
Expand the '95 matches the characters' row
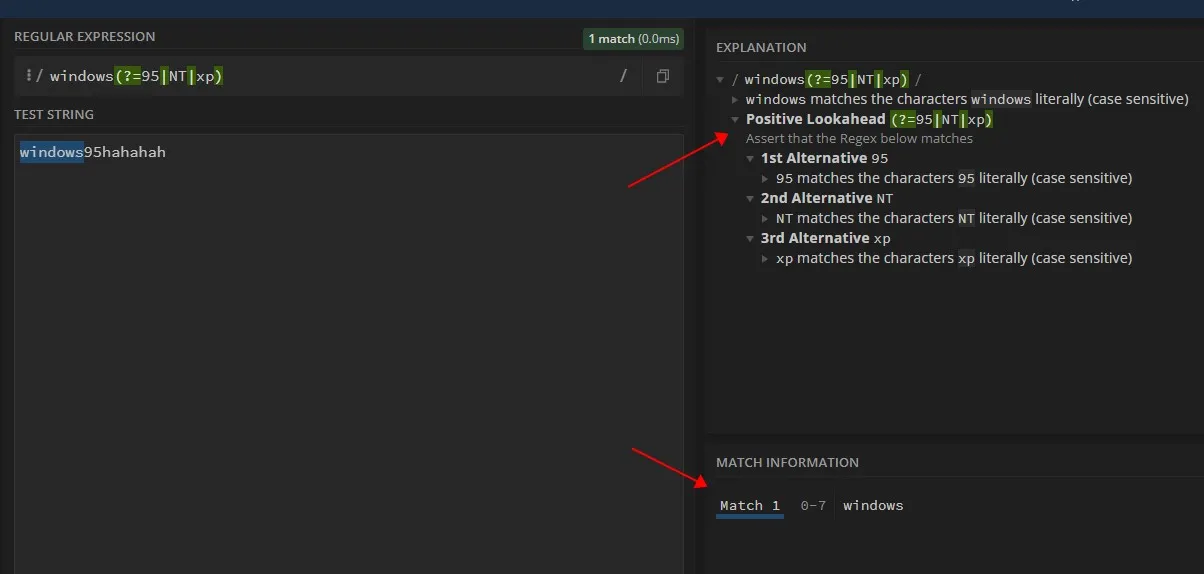coord(766,178)
